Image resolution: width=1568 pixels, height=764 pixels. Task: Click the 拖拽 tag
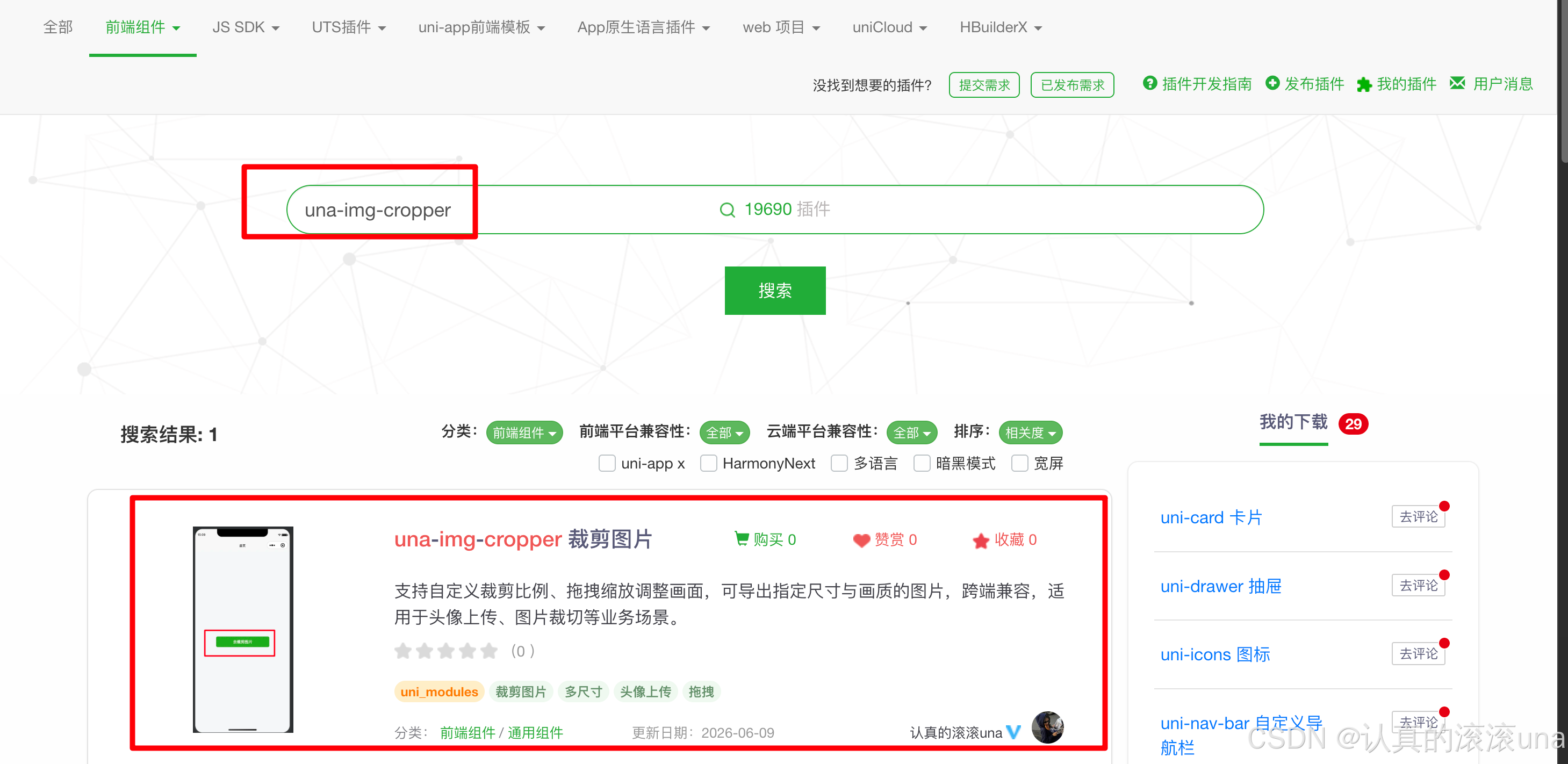pyautogui.click(x=701, y=691)
